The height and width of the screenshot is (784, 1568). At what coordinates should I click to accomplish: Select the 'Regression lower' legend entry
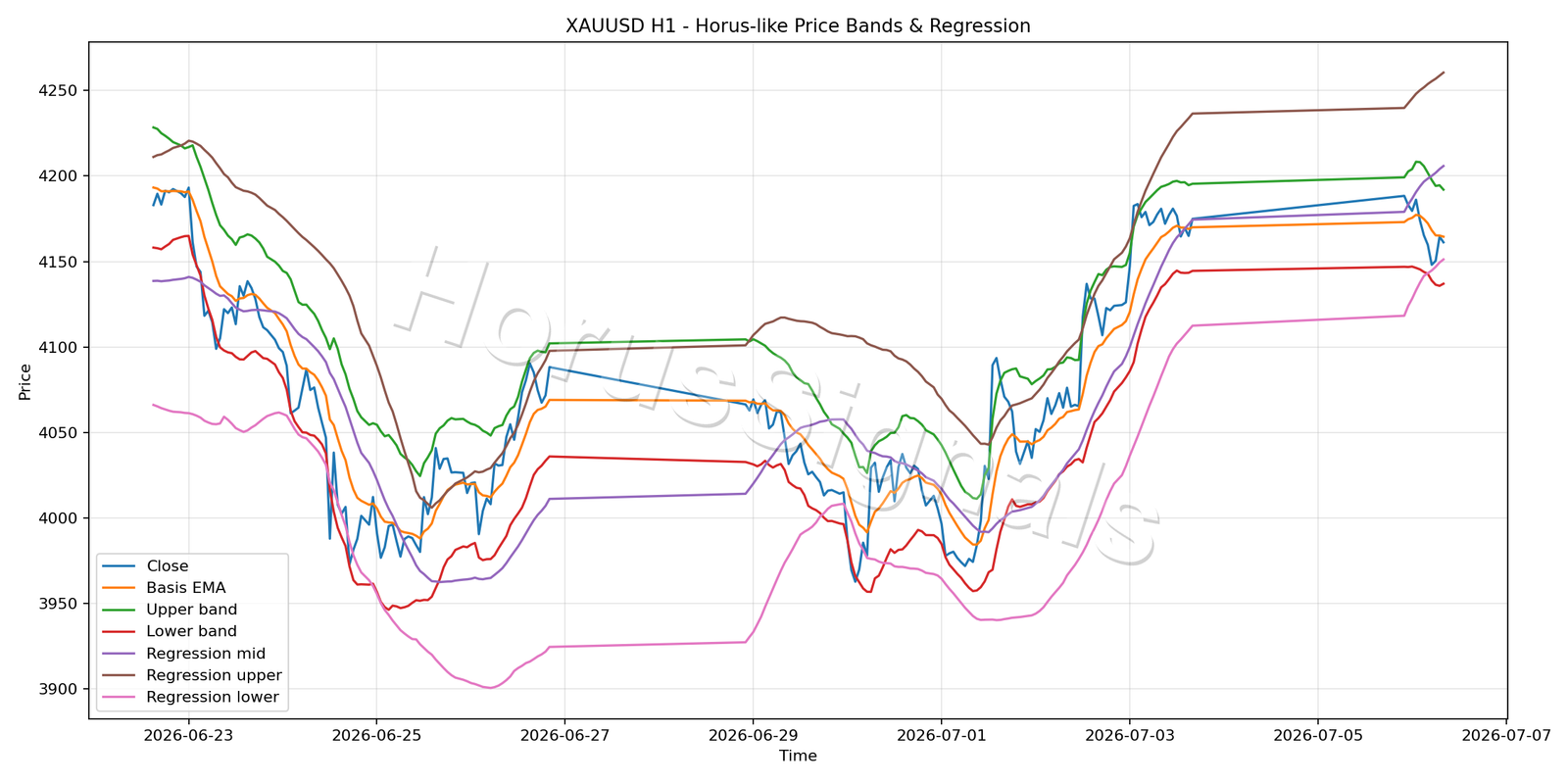pyautogui.click(x=213, y=698)
